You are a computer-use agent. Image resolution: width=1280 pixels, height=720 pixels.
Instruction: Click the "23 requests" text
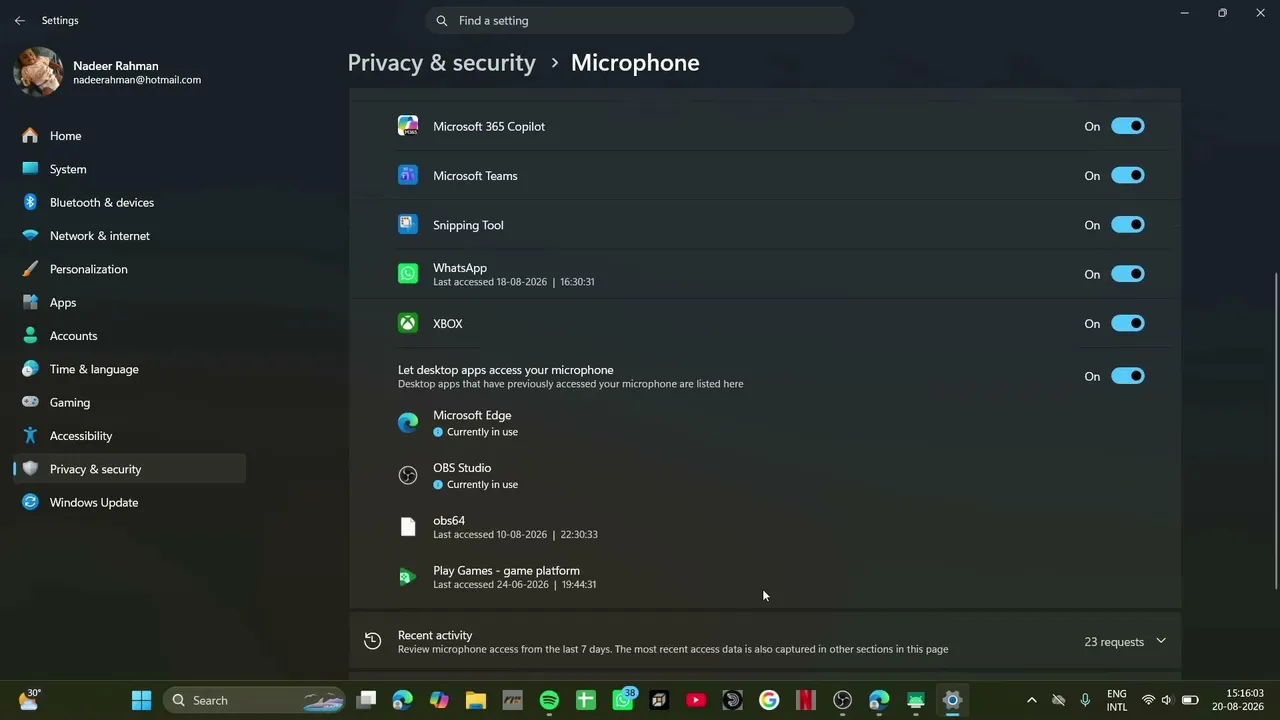[1114, 642]
